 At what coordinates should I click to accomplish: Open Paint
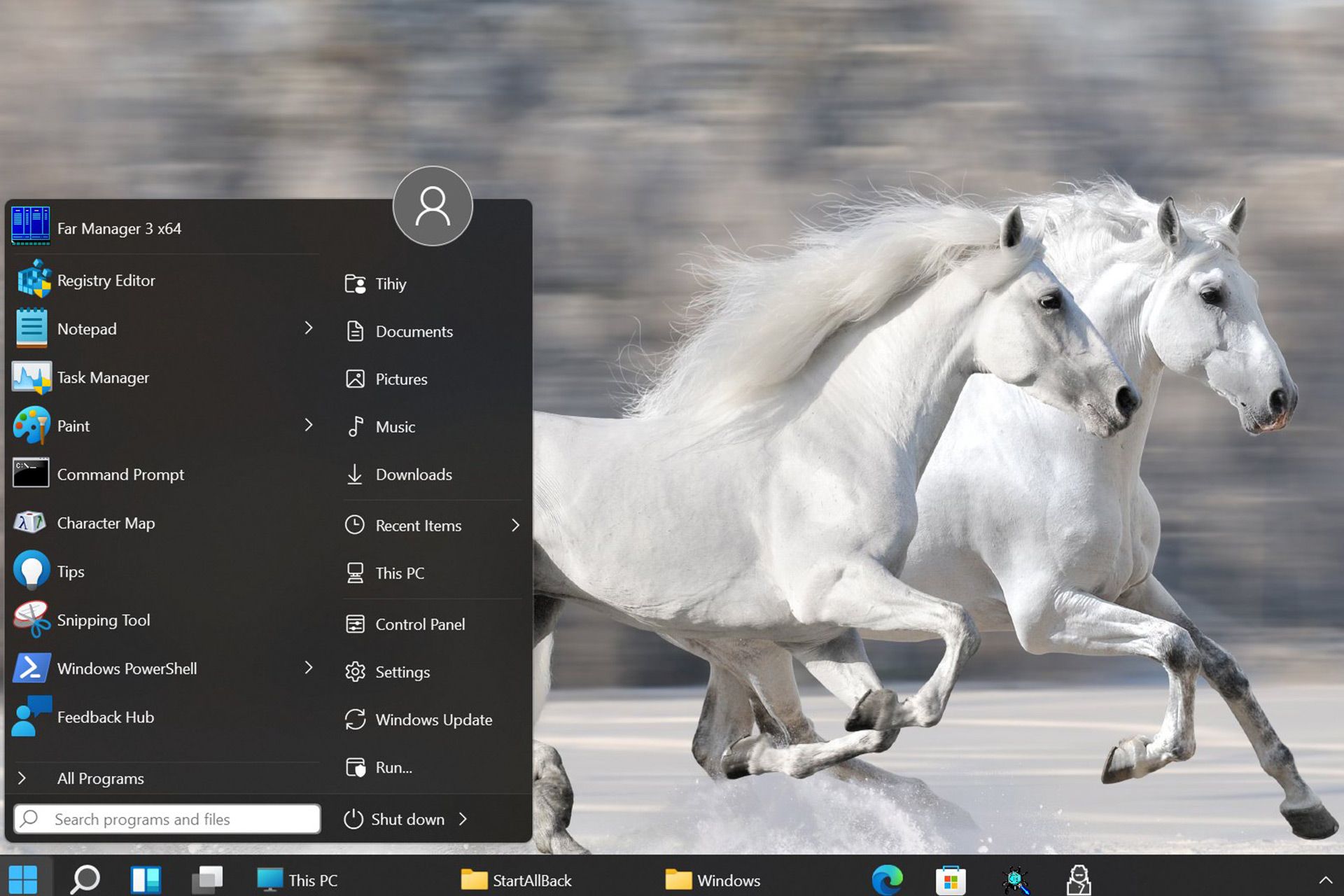tap(73, 426)
